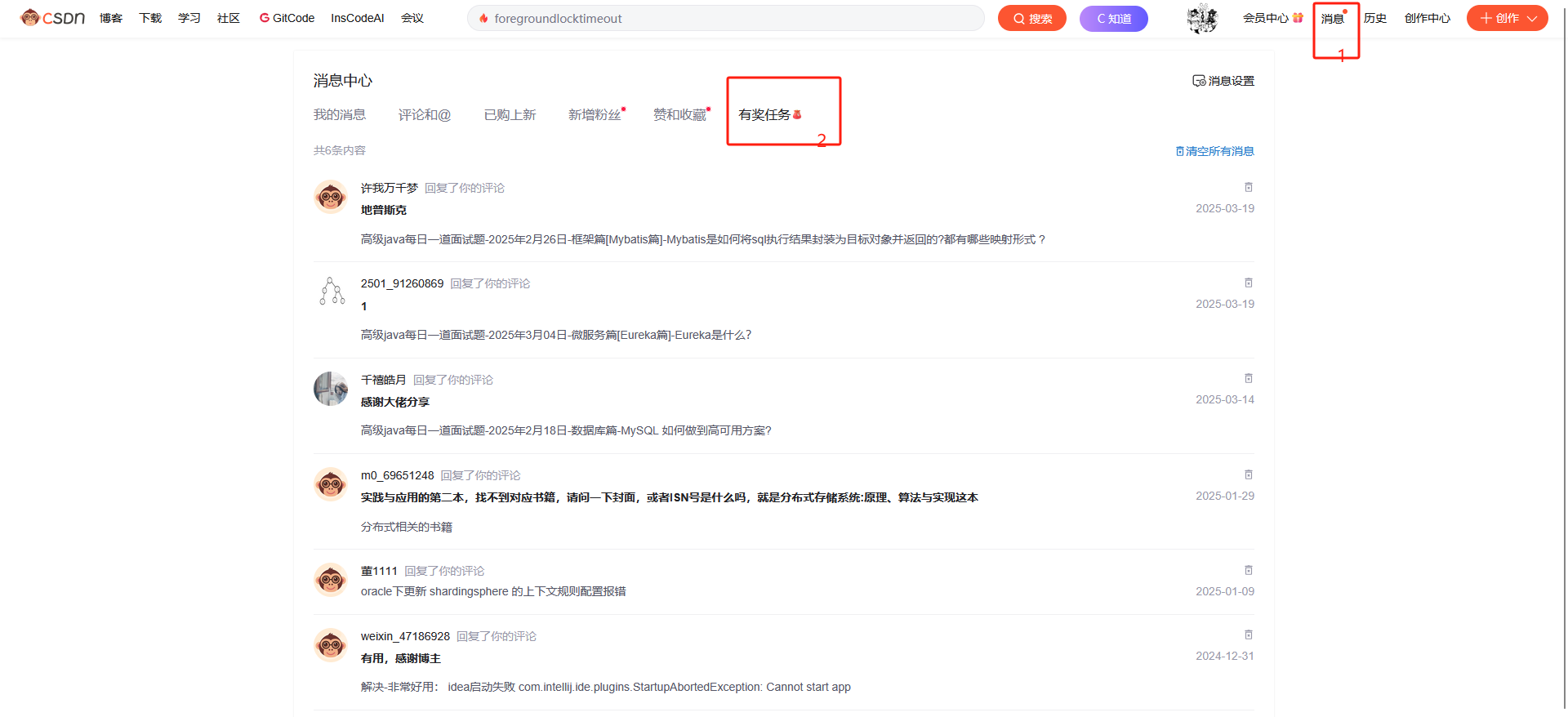Open 消息设置 settings
Viewport: 1568px width, 717px height.
click(1223, 81)
